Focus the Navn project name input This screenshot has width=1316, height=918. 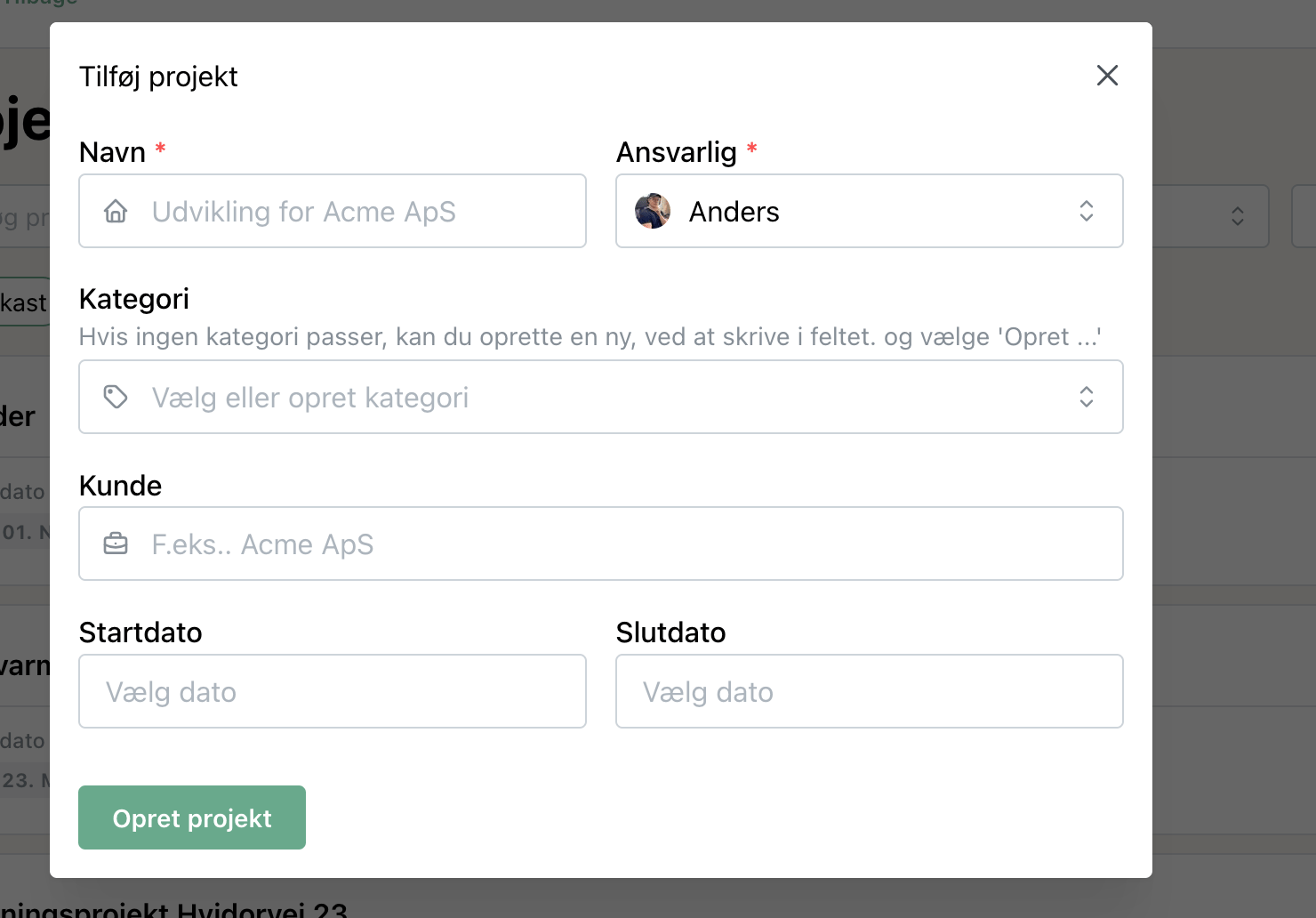click(x=333, y=211)
